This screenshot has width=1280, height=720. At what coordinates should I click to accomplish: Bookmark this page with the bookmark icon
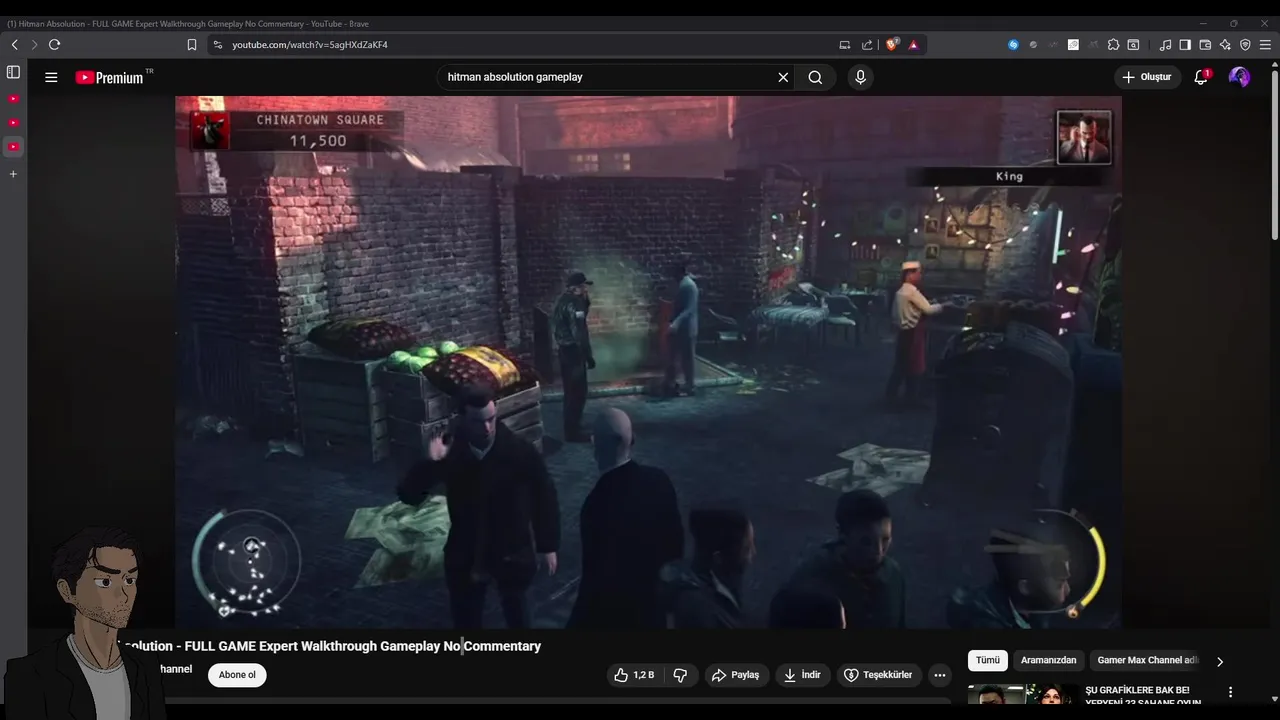tap(192, 45)
